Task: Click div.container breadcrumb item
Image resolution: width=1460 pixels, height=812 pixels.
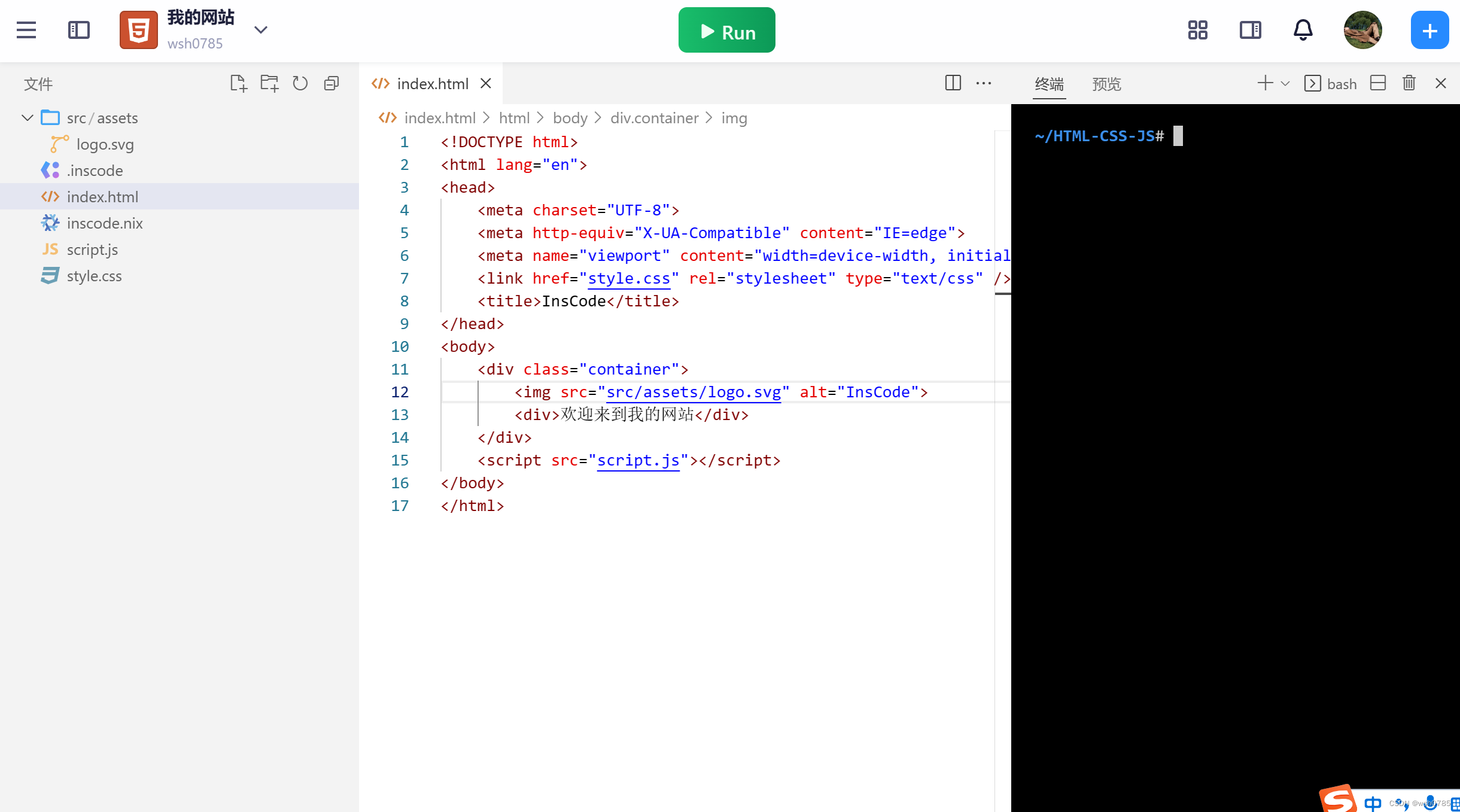Action: (x=655, y=118)
